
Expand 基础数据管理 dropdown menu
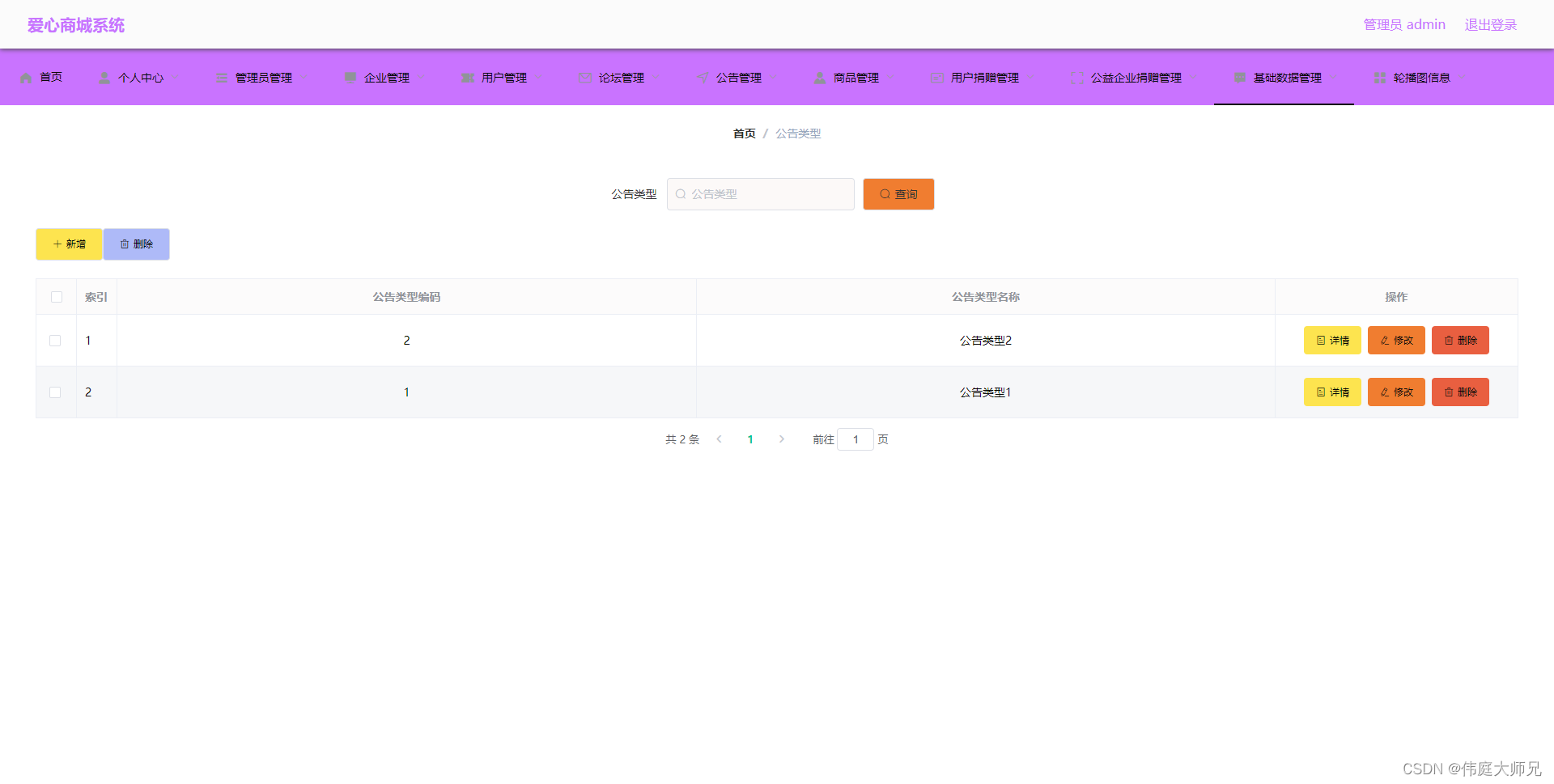coord(1284,78)
